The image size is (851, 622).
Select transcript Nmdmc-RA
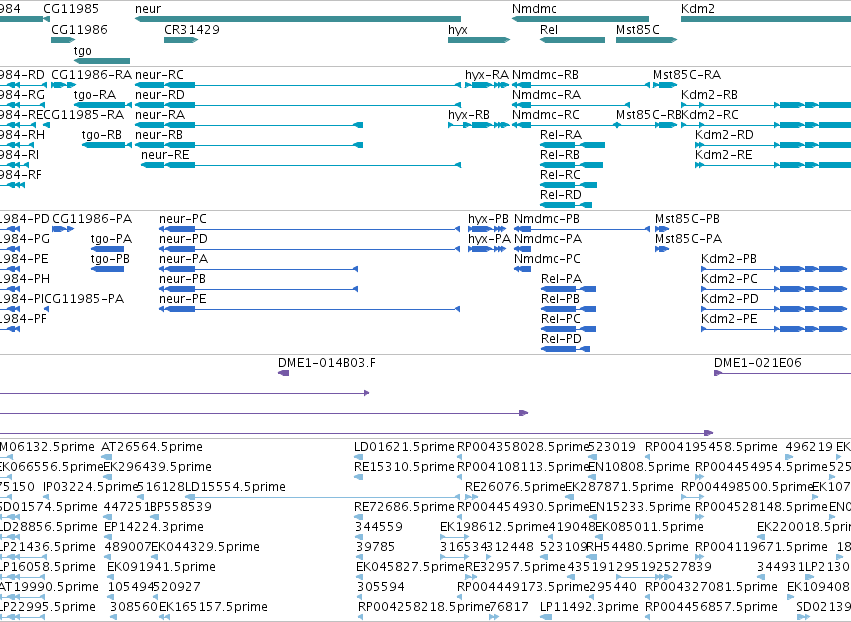pyautogui.click(x=546, y=95)
